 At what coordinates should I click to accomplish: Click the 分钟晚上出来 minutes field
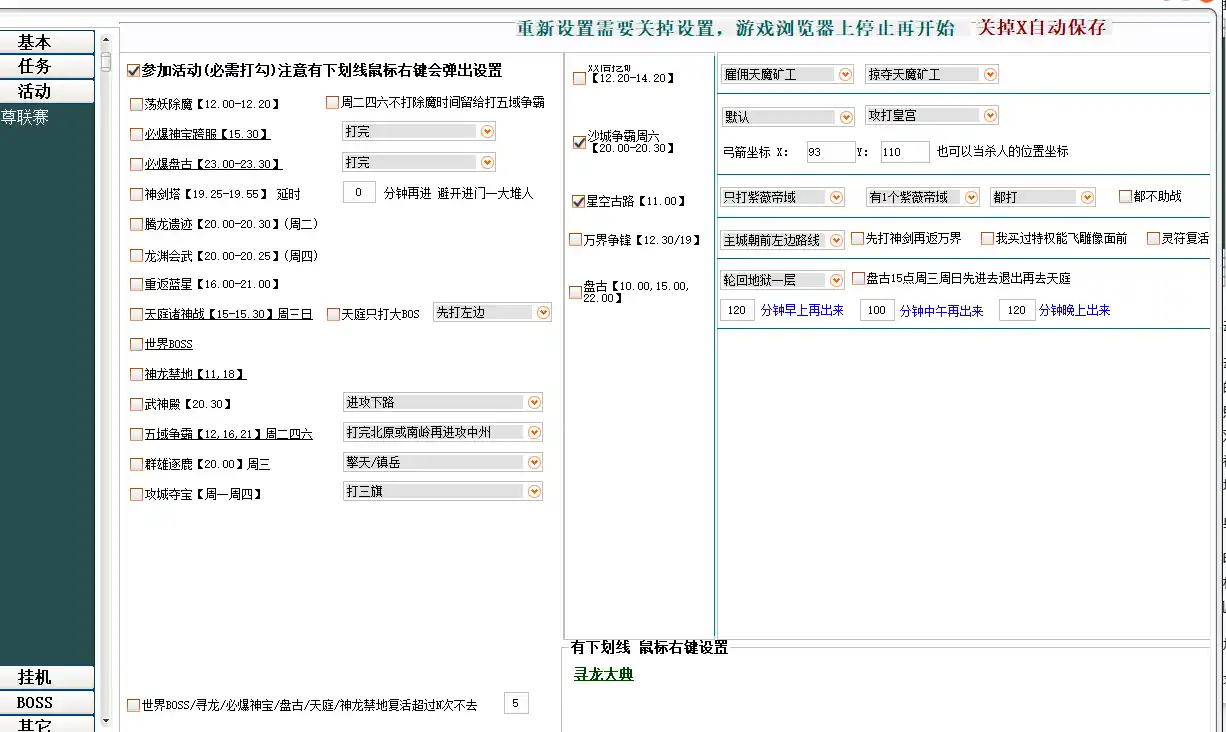coord(1016,310)
